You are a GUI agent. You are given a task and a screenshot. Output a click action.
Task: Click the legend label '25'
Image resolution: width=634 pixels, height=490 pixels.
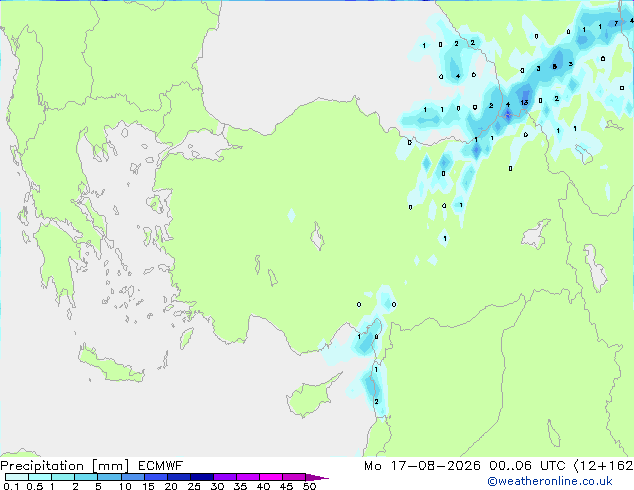click(x=194, y=486)
